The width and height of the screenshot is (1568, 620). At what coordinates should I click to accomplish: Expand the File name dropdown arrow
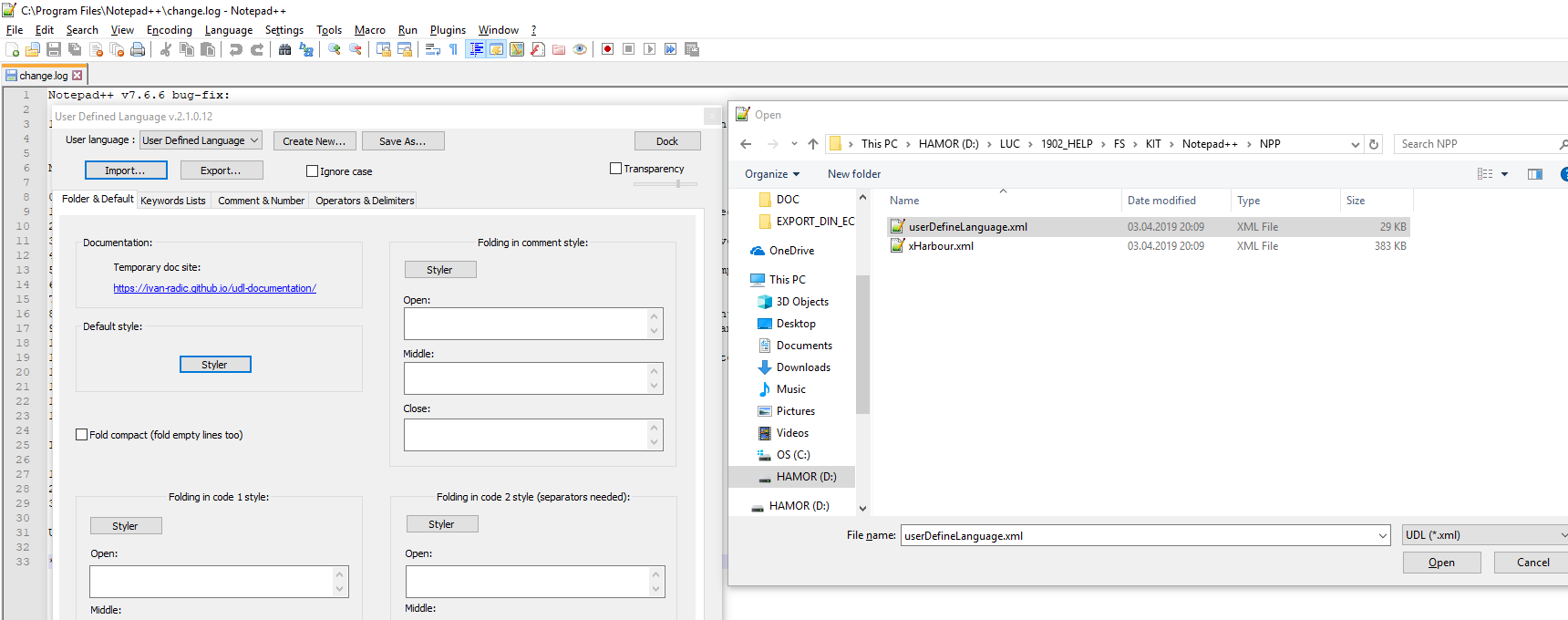[x=1382, y=536]
